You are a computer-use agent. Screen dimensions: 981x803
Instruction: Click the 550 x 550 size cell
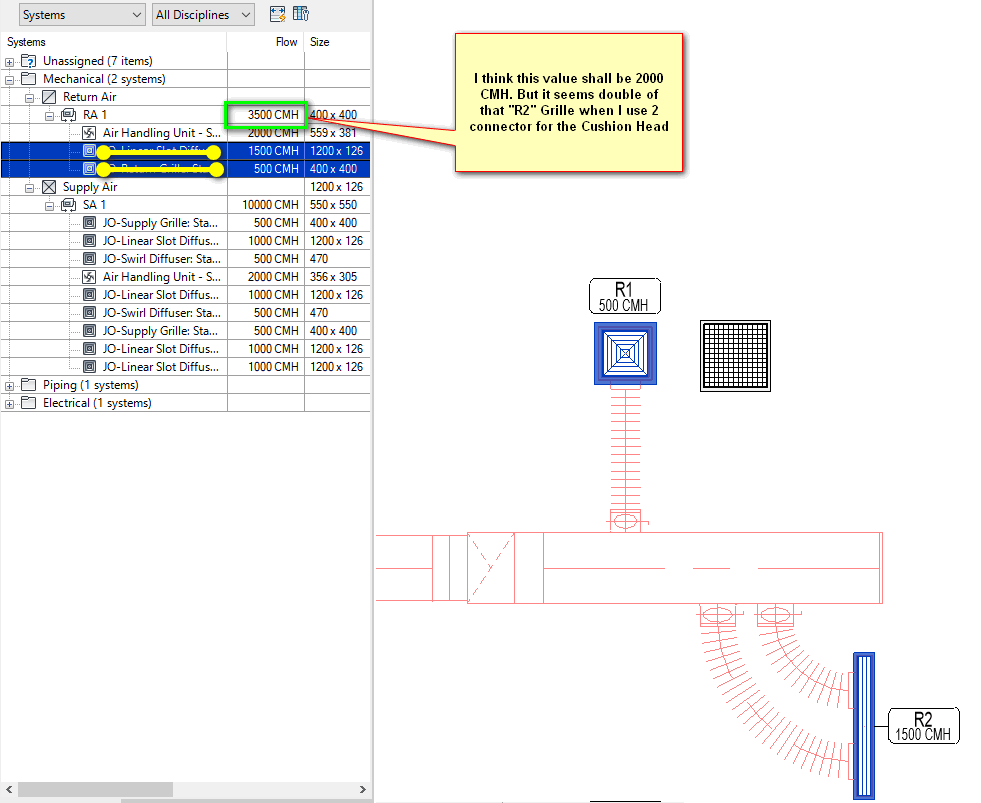(x=338, y=205)
